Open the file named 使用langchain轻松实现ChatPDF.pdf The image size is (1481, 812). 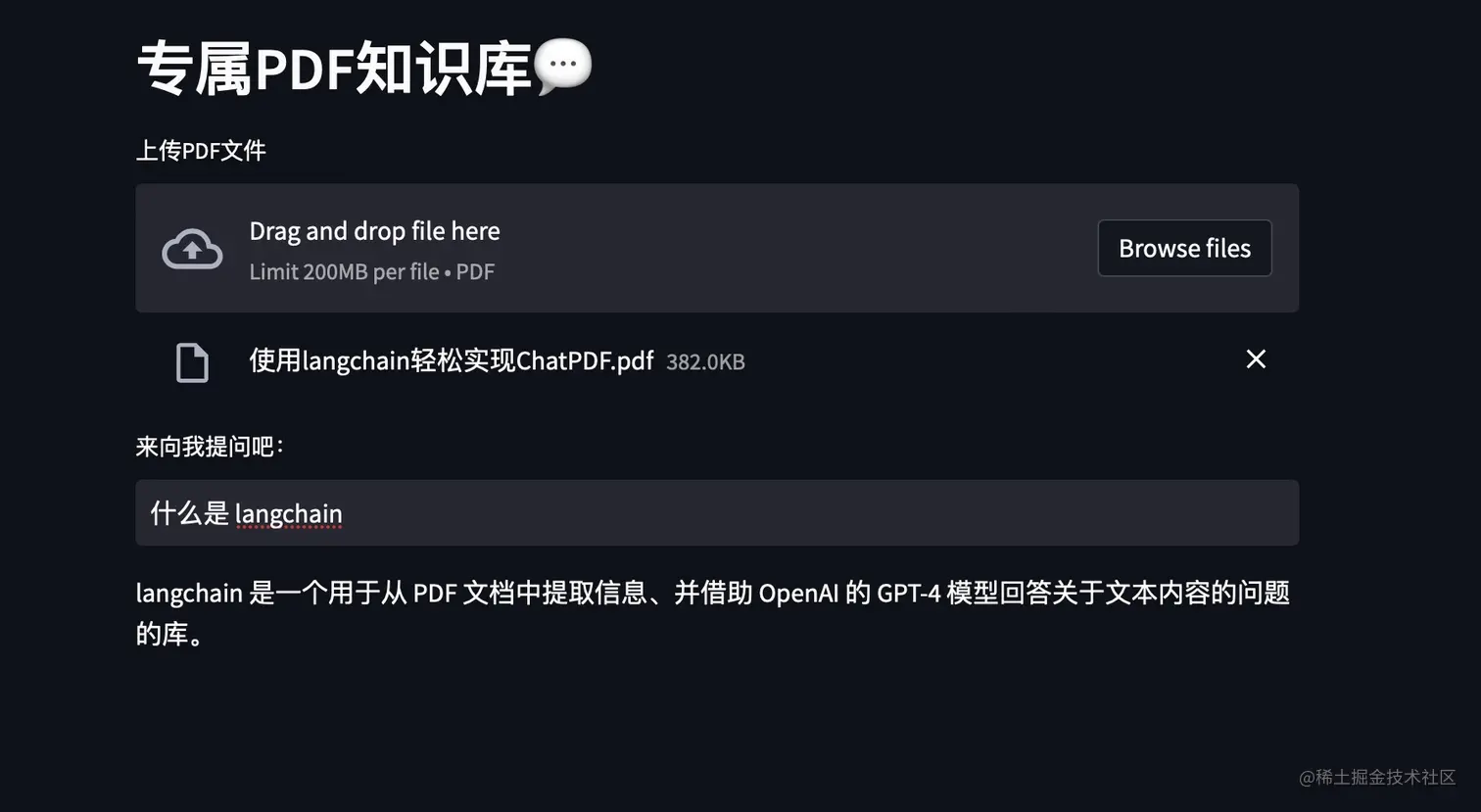[451, 360]
